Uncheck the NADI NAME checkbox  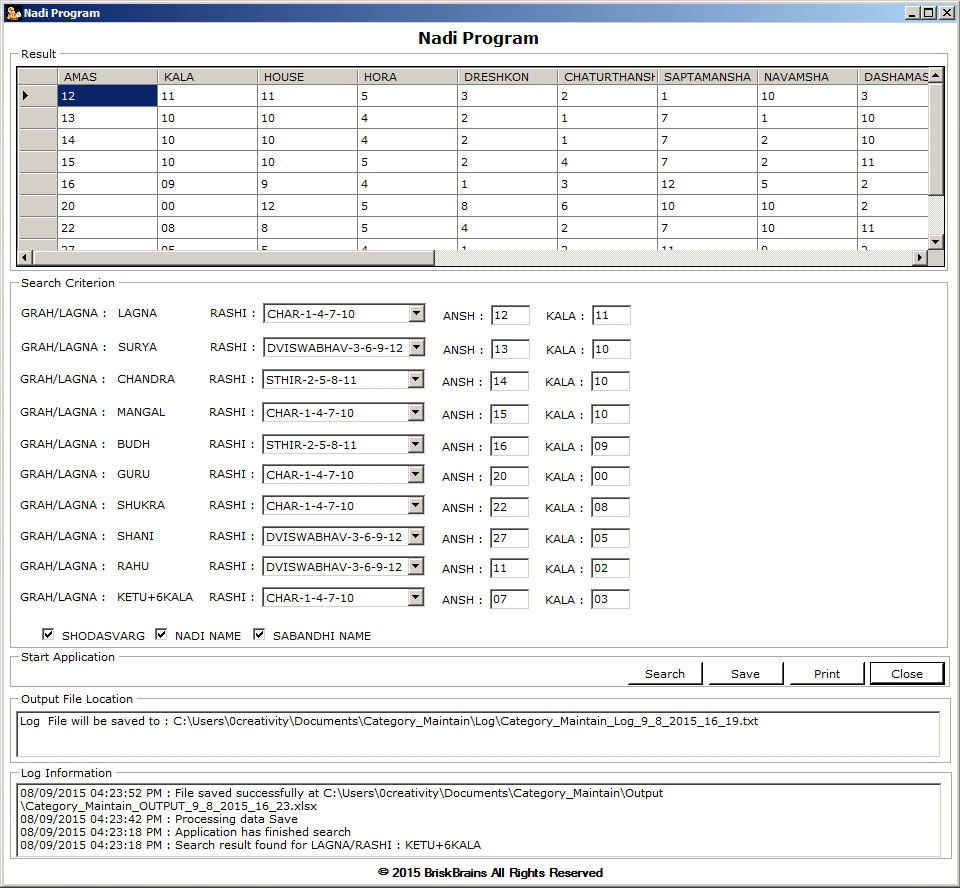pyautogui.click(x=161, y=635)
